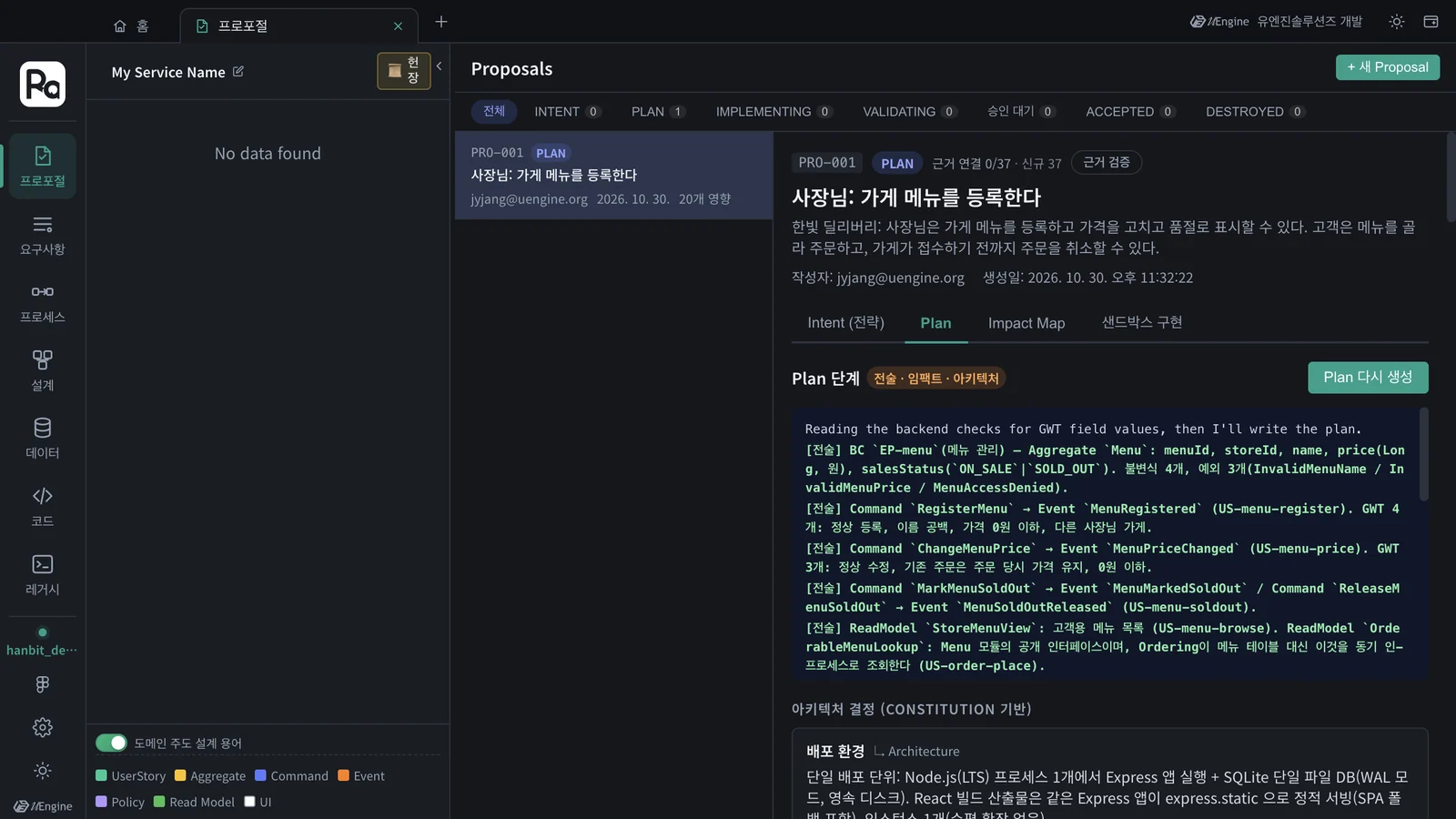Click the settings gear in sidebar

pos(43,727)
